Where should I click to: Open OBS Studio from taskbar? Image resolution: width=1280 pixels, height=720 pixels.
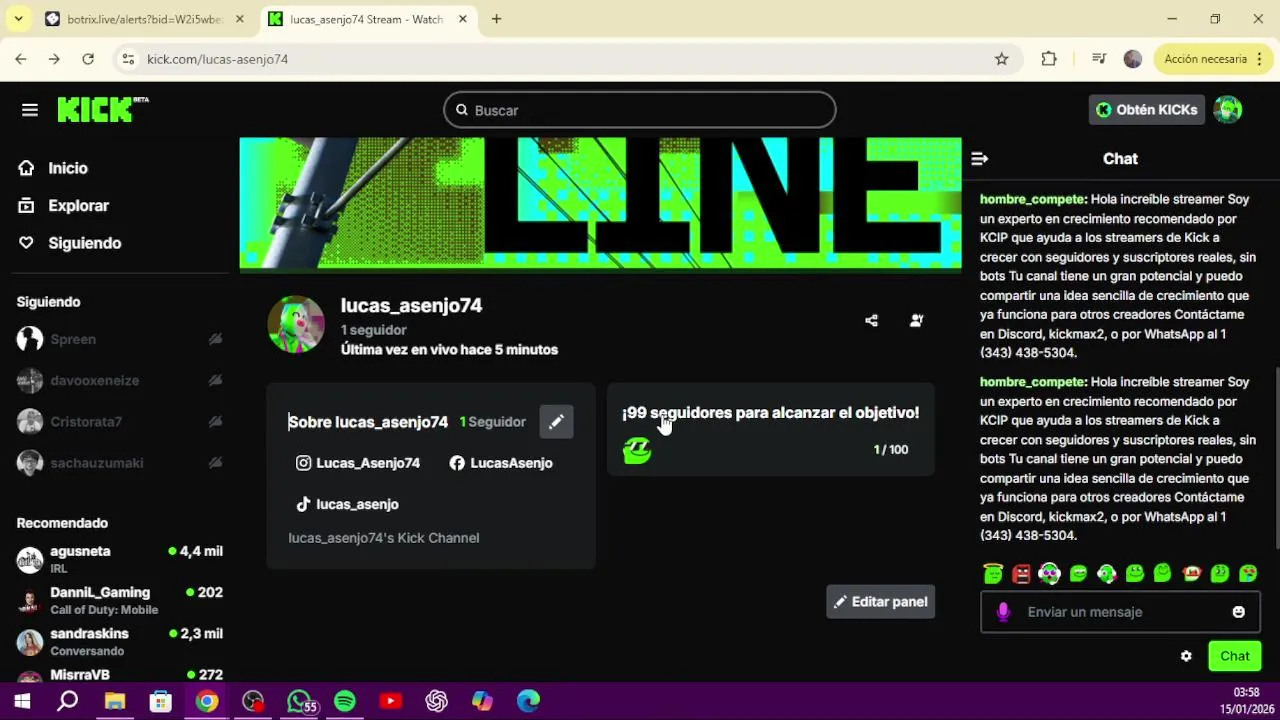(253, 702)
